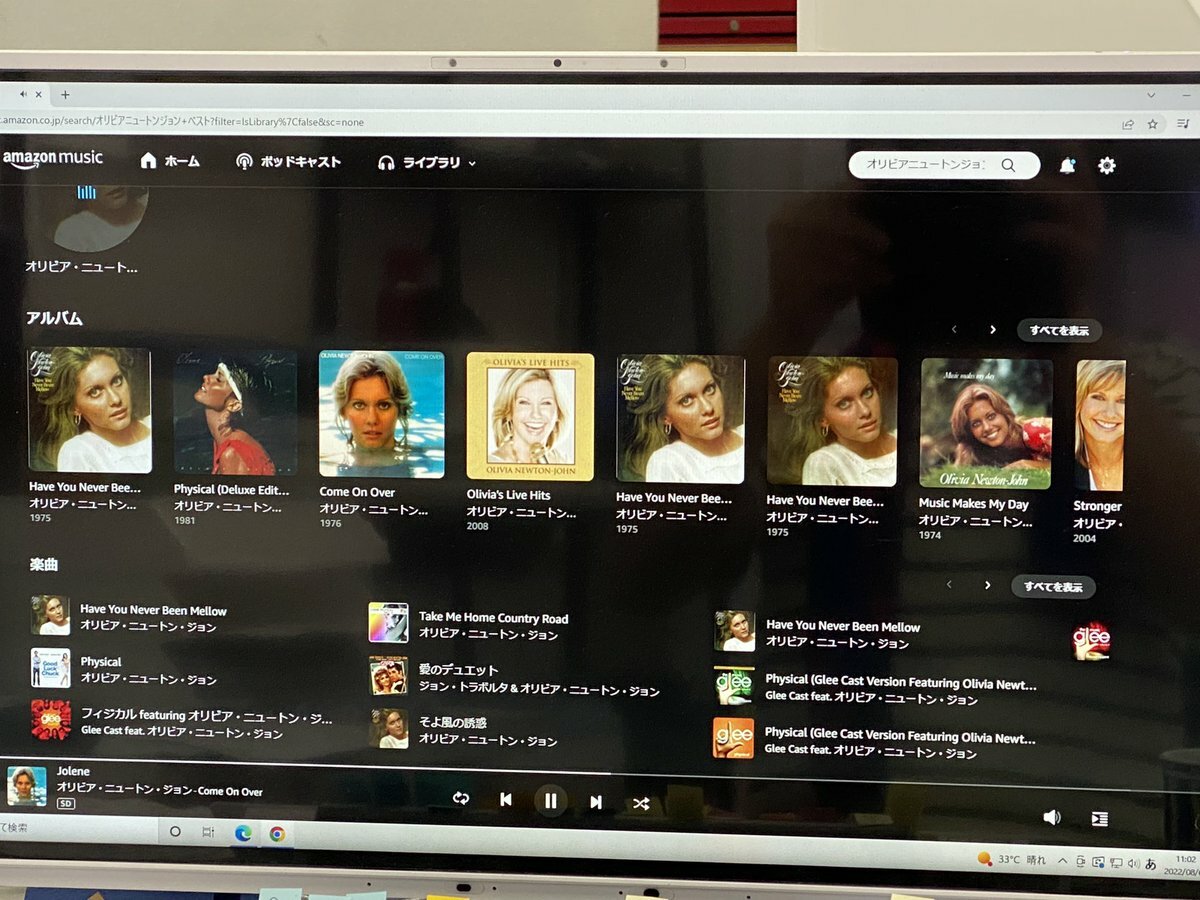Click the IME あ input indicator
Screen dimensions: 1200x900
coord(1150,863)
